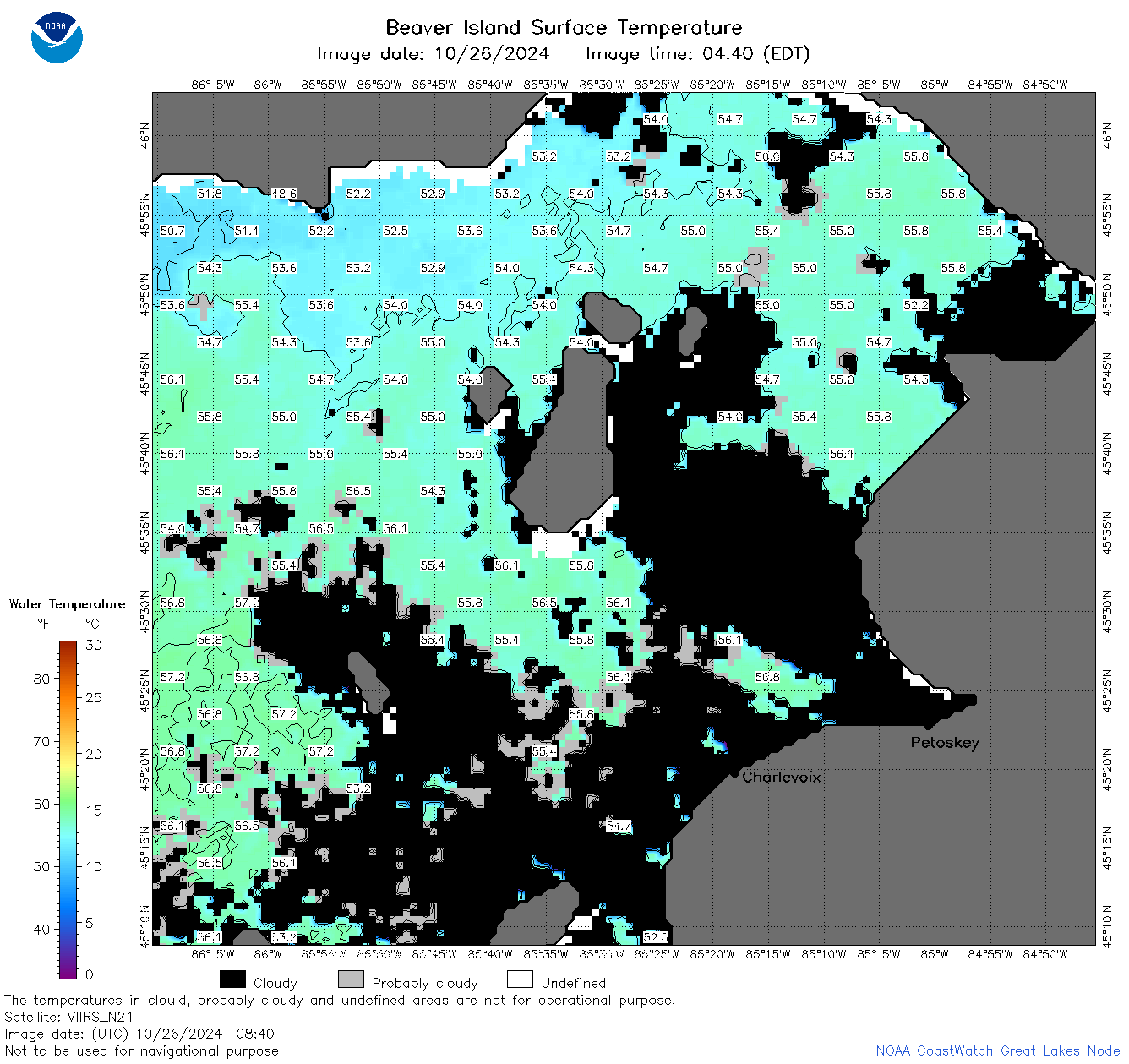Select the Image date 10/26/2024 text
This screenshot has height=1064, width=1129.
coord(433,54)
